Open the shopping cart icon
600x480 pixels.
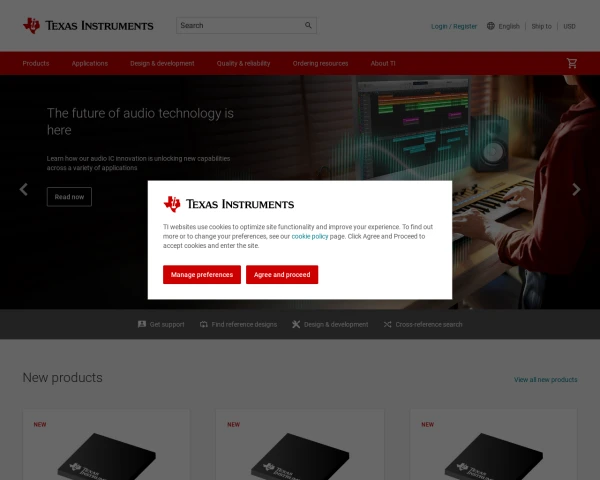[572, 63]
